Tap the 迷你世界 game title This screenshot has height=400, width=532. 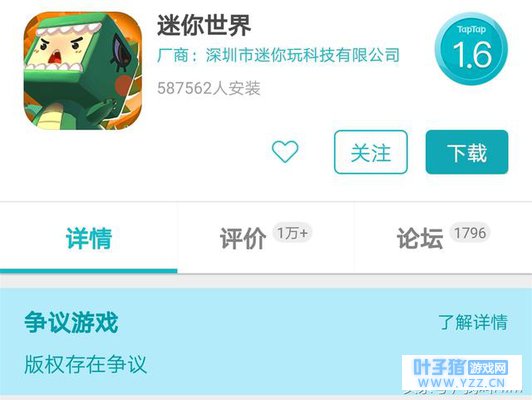tap(204, 25)
